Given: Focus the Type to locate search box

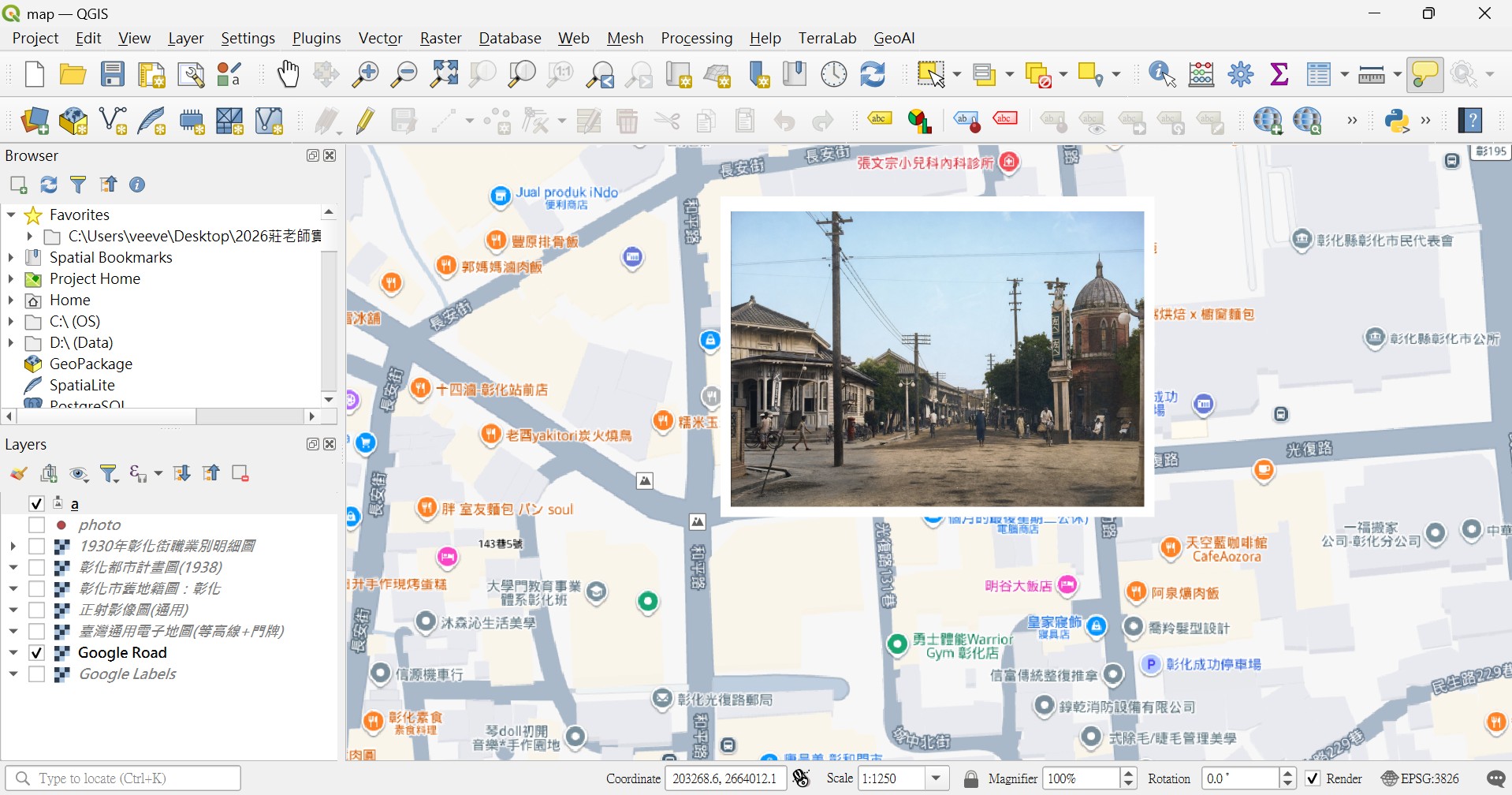Looking at the screenshot, I should click(123, 779).
